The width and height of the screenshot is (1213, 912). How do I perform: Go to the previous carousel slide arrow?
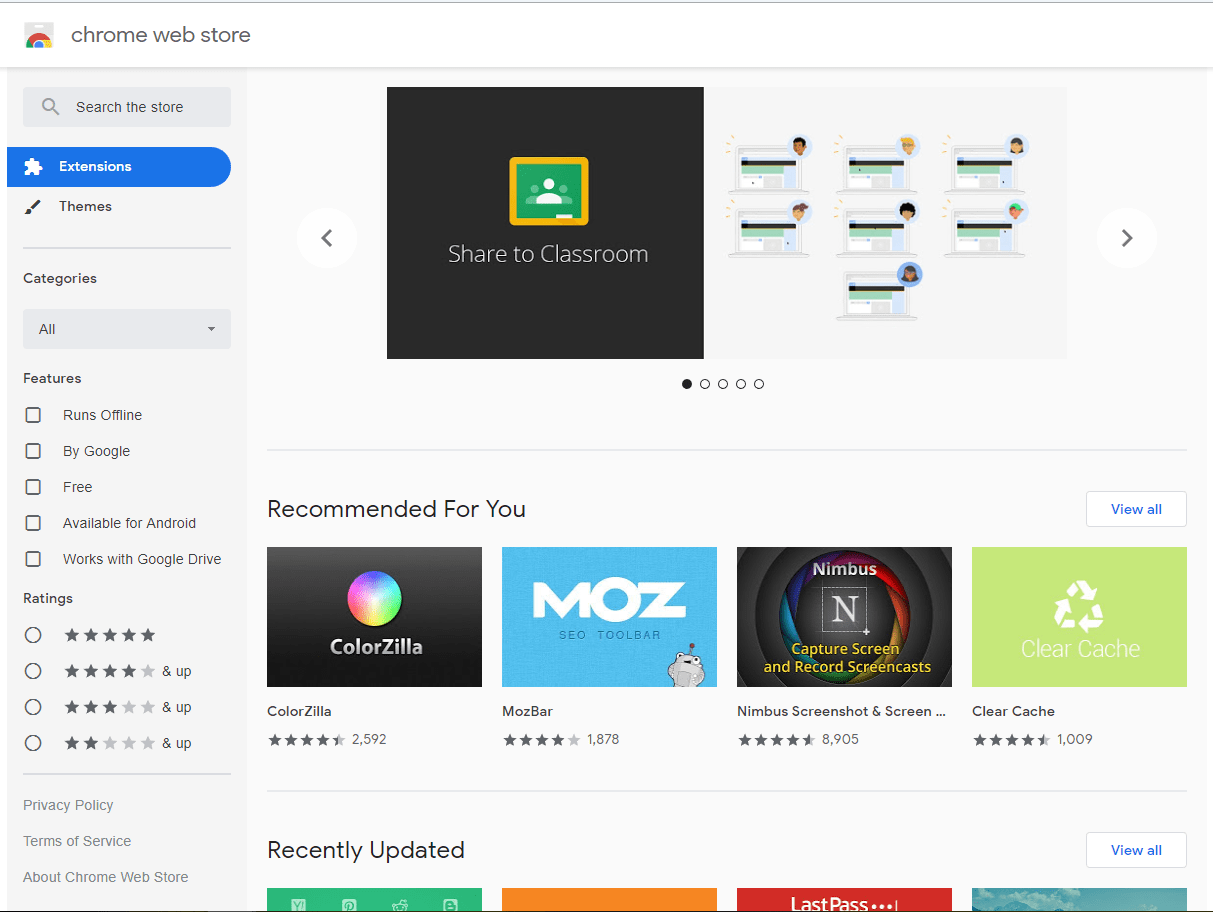[326, 238]
